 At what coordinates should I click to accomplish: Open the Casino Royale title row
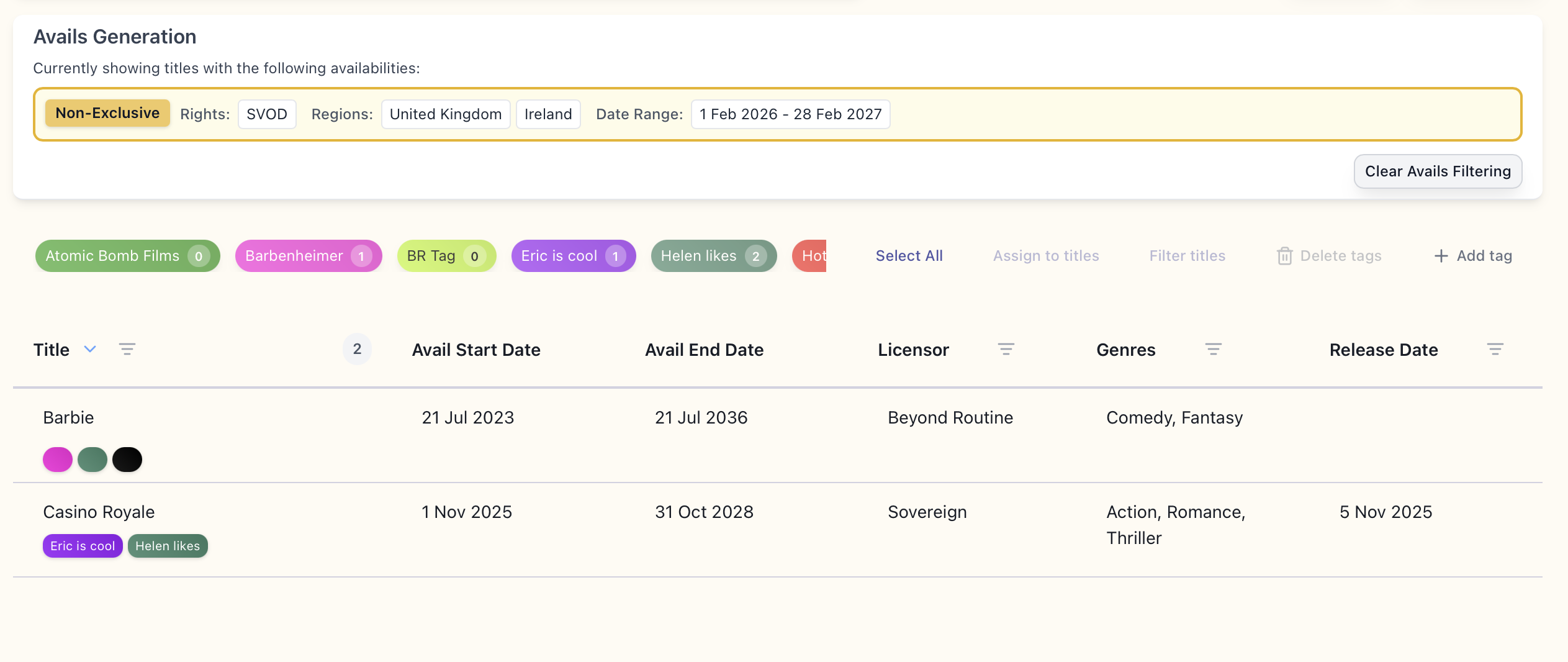coord(99,512)
